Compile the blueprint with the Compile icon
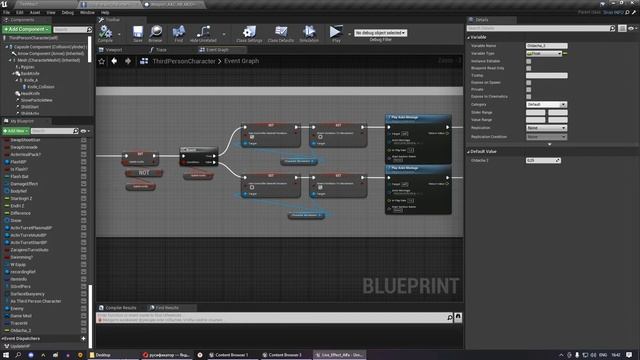The width and height of the screenshot is (640, 360). [x=105, y=32]
